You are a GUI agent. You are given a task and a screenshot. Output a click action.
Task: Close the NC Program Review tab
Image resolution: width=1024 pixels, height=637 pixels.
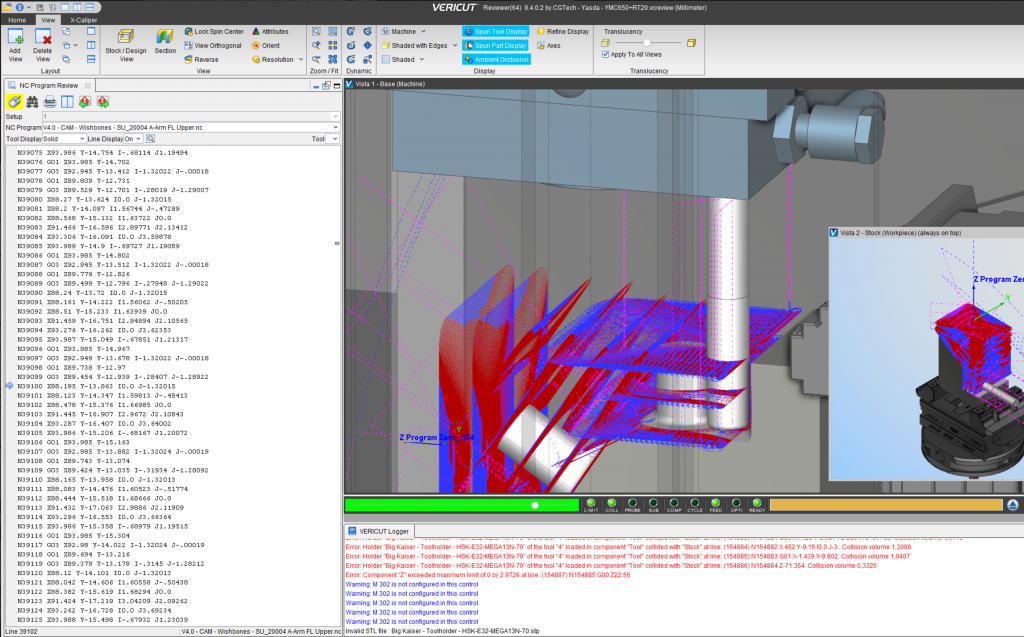(x=88, y=86)
